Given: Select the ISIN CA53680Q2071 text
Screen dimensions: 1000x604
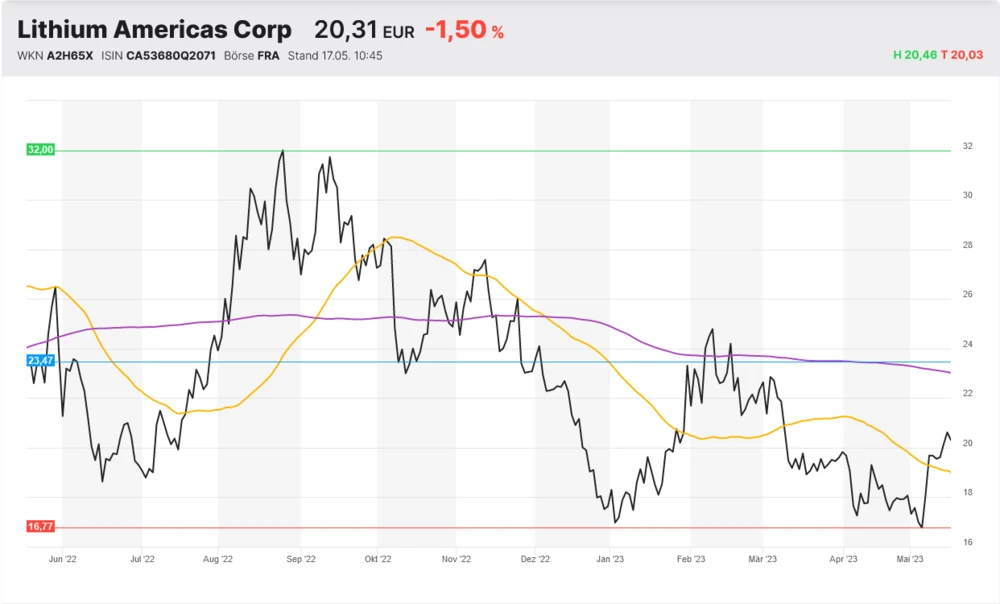Looking at the screenshot, I should point(171,56).
